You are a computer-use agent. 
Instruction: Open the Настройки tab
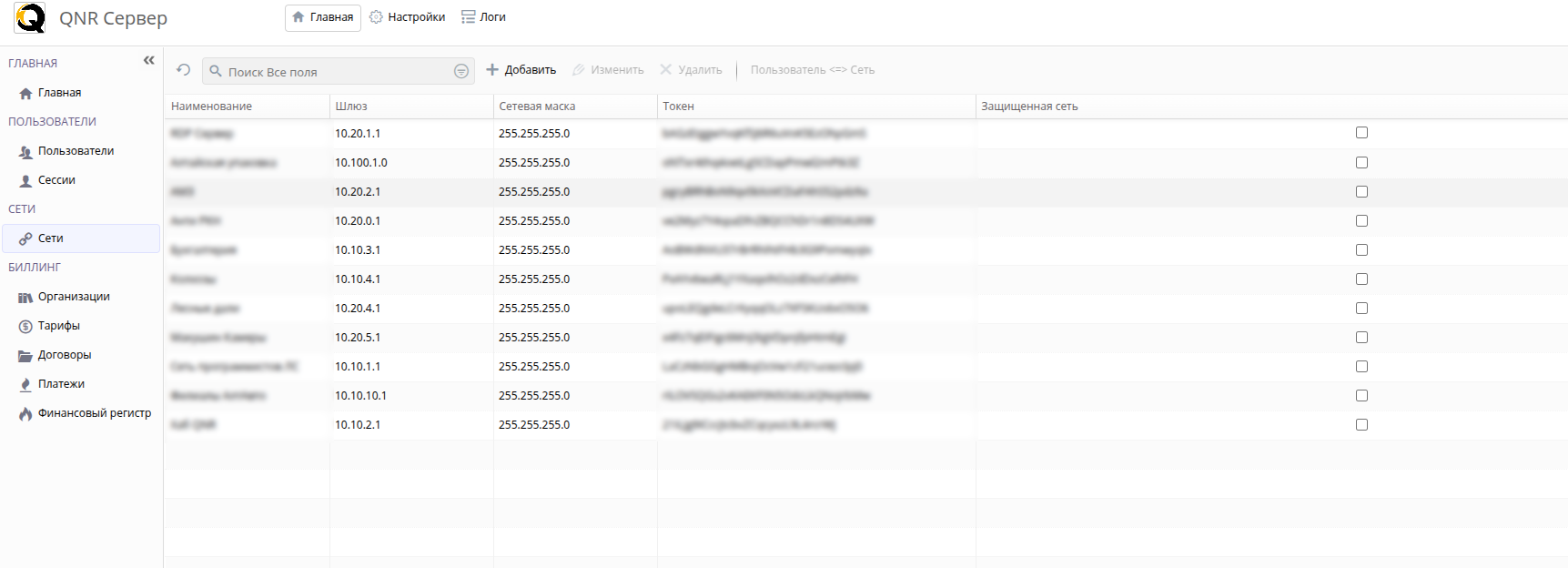coord(408,17)
